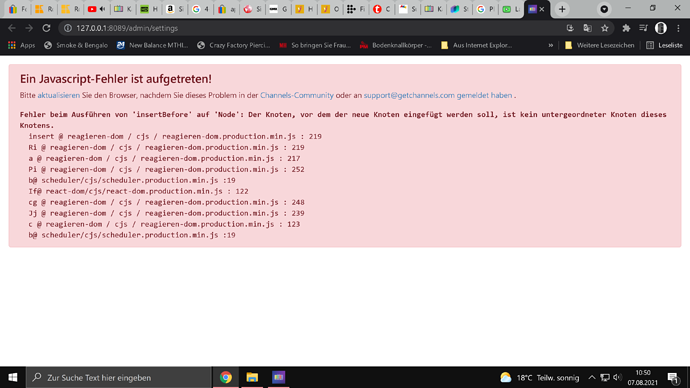Bookmark this page with the star icon
This screenshot has height=388, width=690.
point(605,28)
